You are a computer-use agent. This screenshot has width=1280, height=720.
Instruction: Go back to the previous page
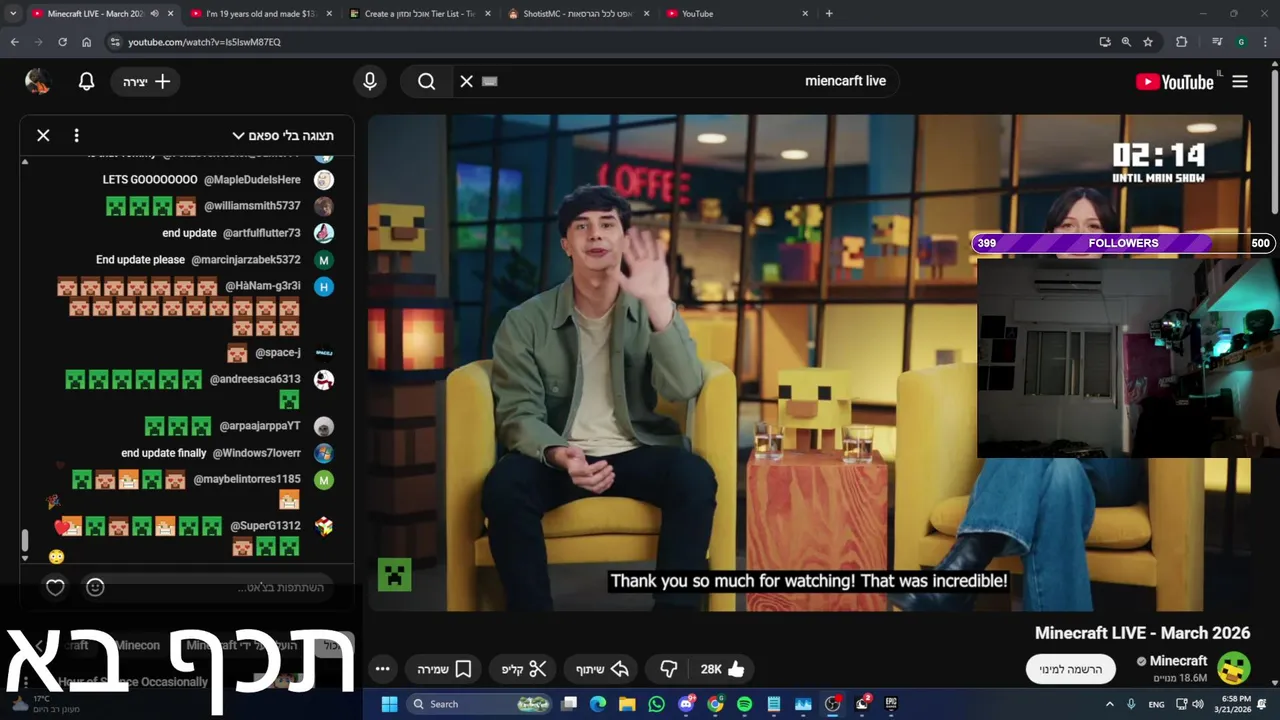pos(14,42)
